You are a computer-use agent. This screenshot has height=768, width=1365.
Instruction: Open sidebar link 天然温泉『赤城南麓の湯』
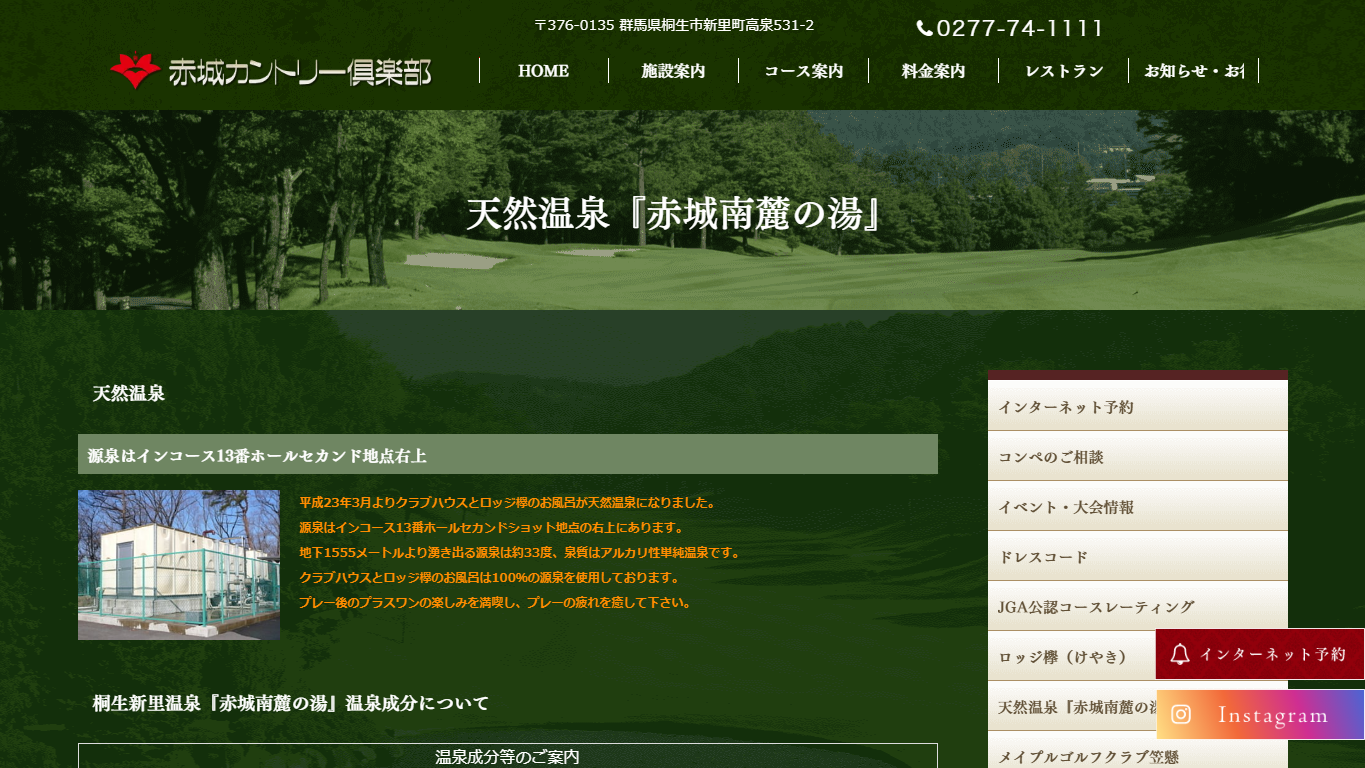click(1071, 706)
